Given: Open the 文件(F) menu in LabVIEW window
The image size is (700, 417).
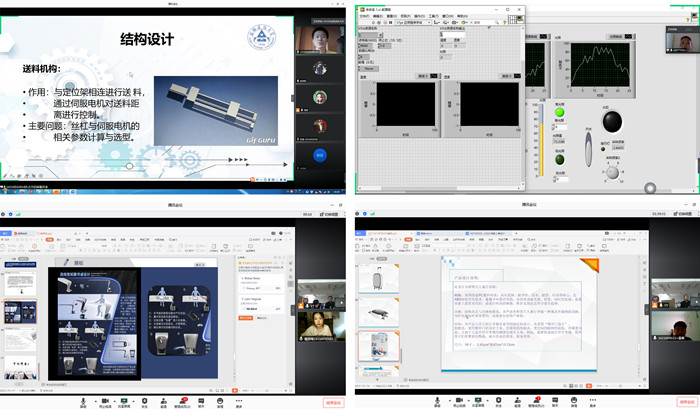Looking at the screenshot, I should click(x=364, y=16).
